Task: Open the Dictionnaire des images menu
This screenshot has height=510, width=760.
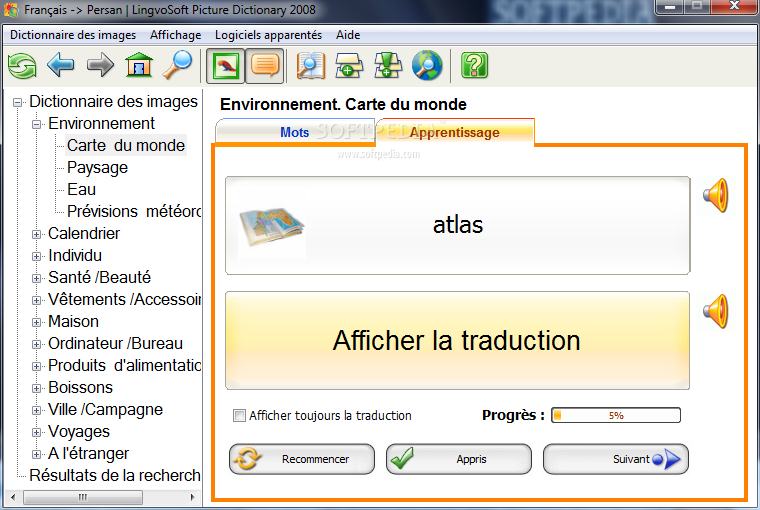Action: click(73, 35)
